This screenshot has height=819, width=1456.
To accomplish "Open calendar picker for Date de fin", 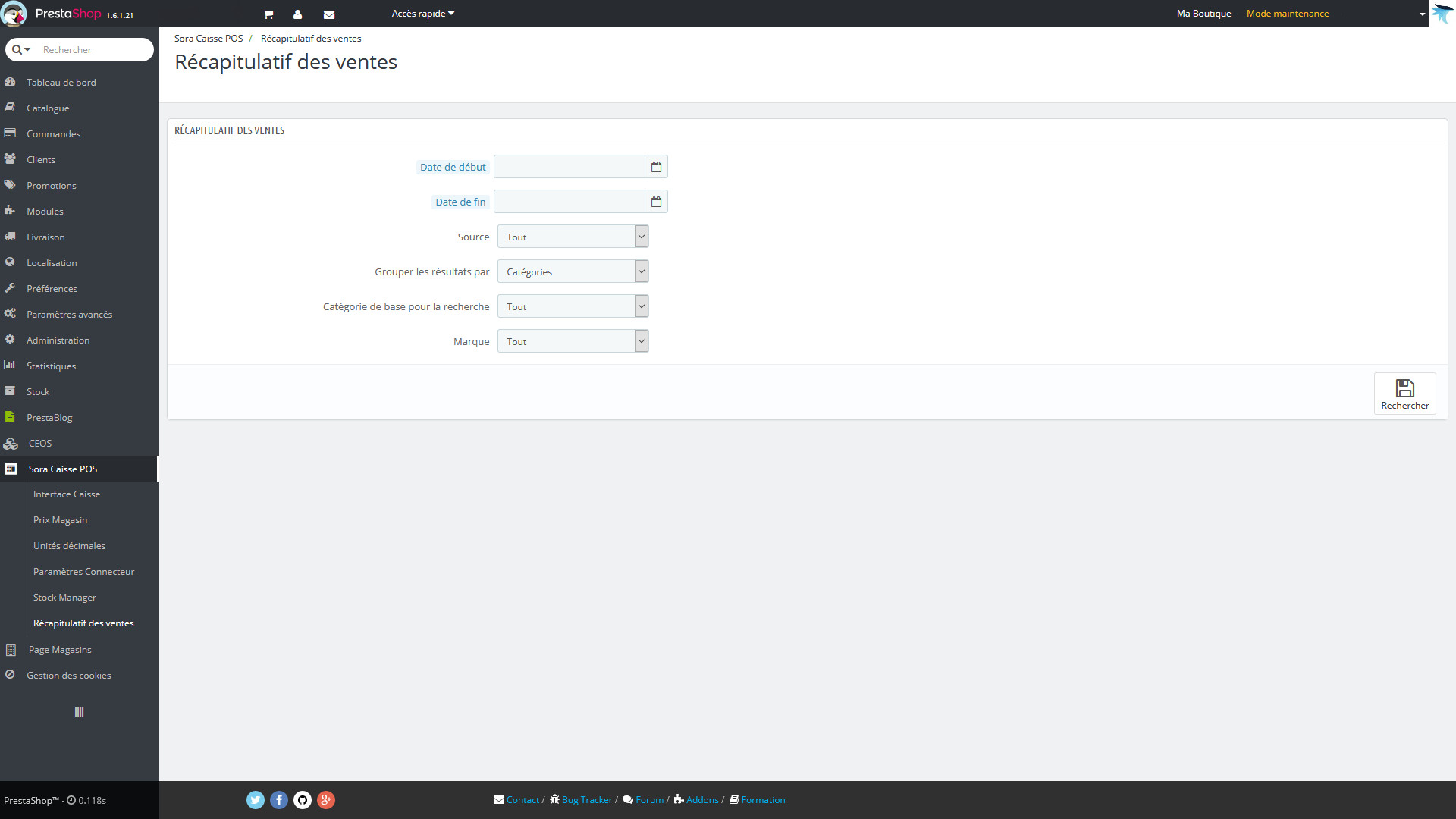I will 656,202.
